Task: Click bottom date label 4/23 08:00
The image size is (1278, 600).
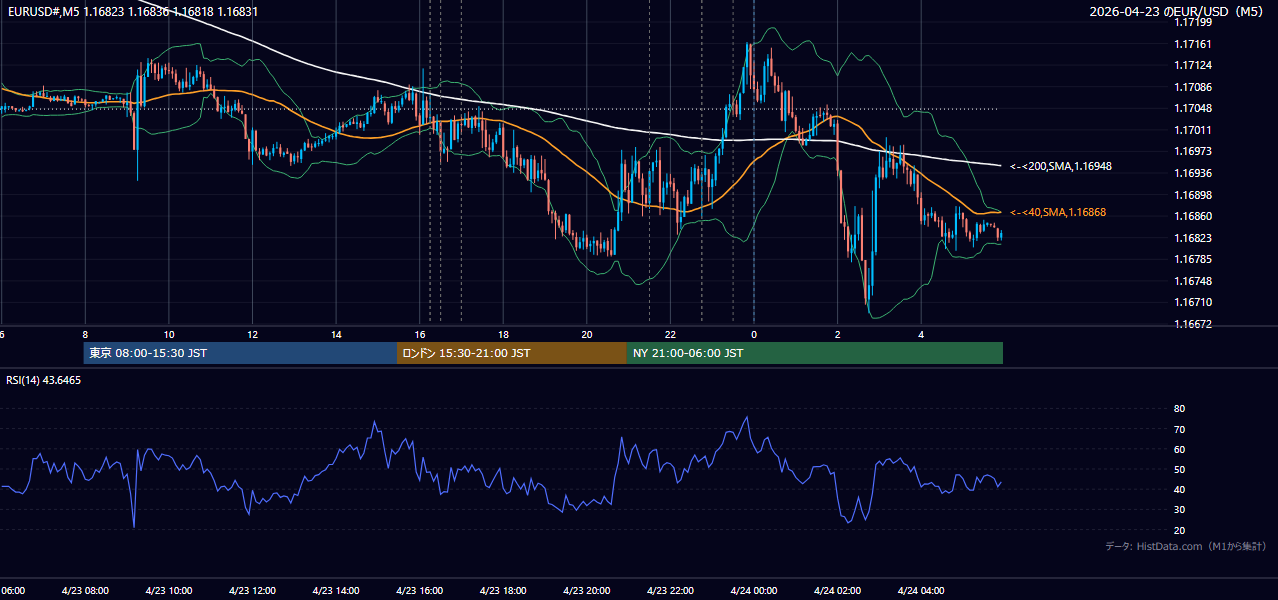Action: coord(85,591)
